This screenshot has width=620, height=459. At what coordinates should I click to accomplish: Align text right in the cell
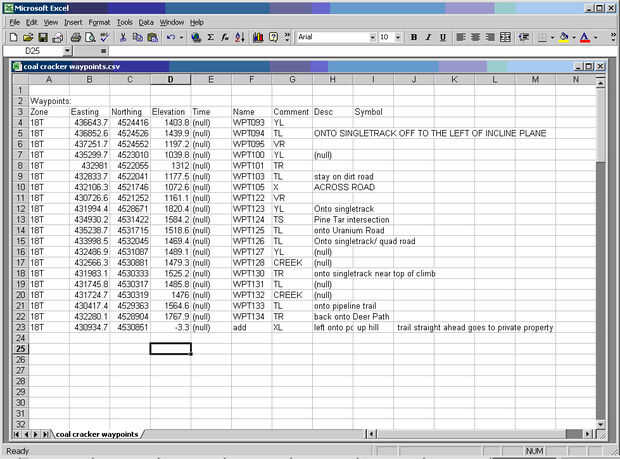pos(490,37)
